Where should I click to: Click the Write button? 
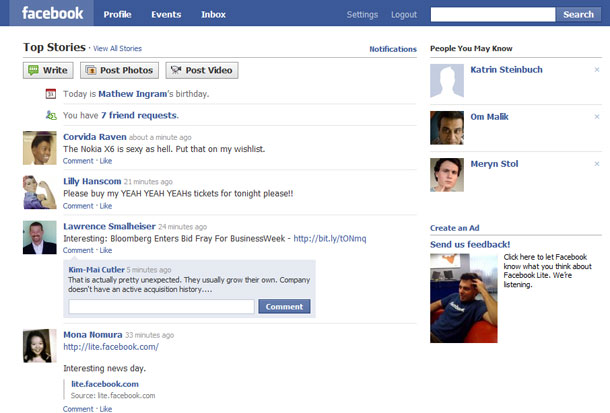pyautogui.click(x=48, y=70)
